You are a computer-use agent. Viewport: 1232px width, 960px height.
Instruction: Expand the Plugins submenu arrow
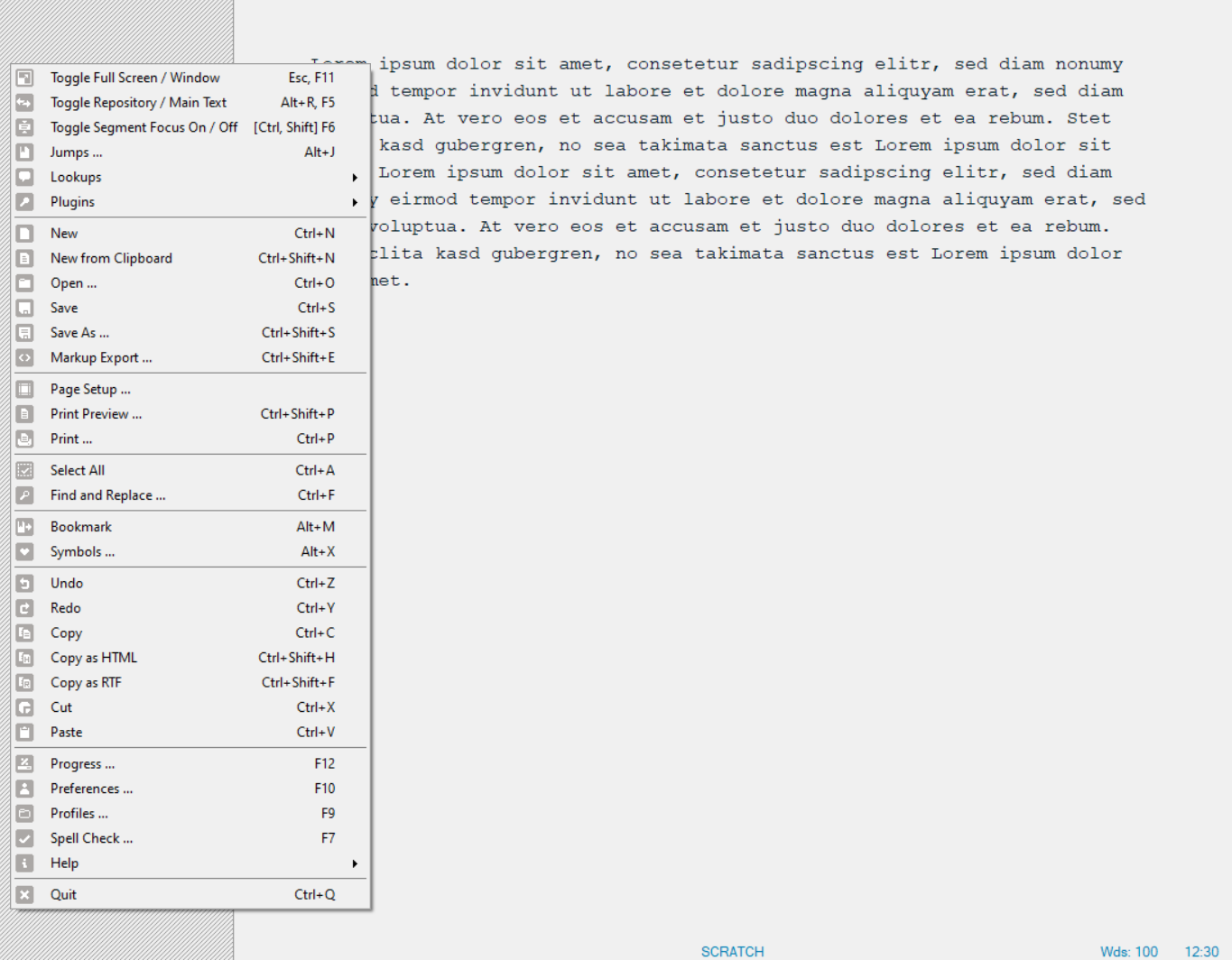355,202
